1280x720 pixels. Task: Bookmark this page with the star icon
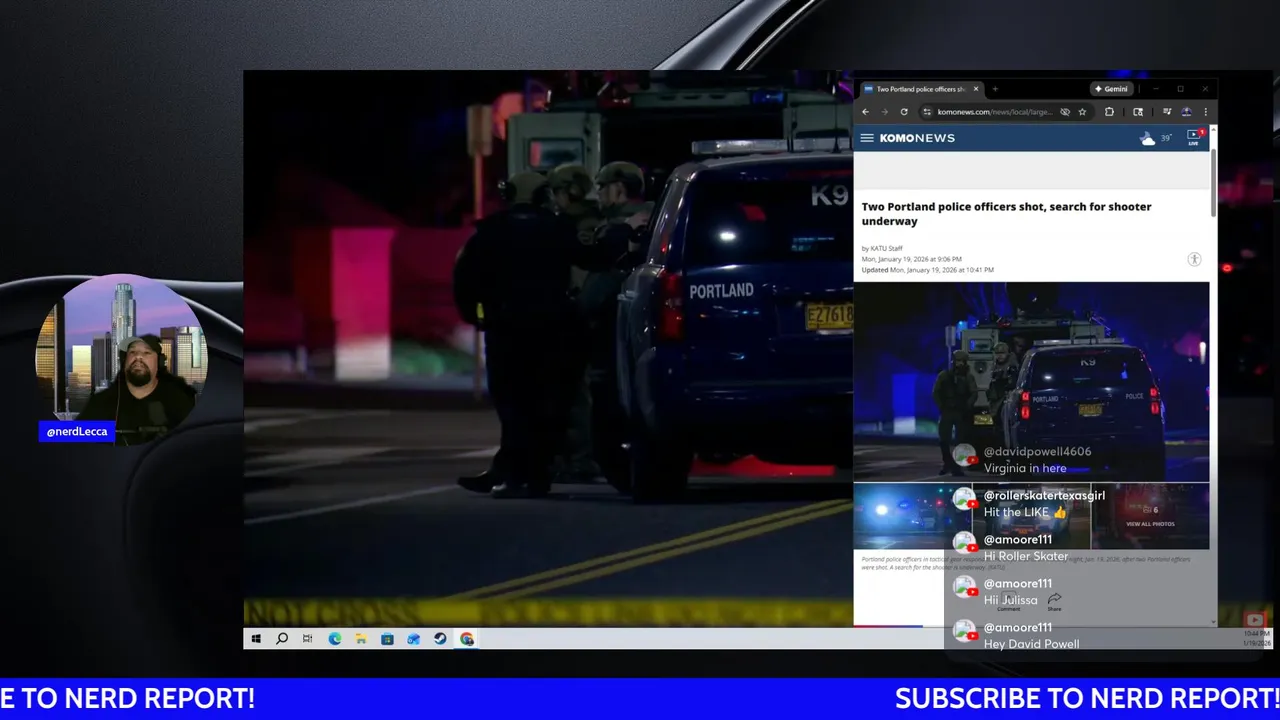point(1082,112)
